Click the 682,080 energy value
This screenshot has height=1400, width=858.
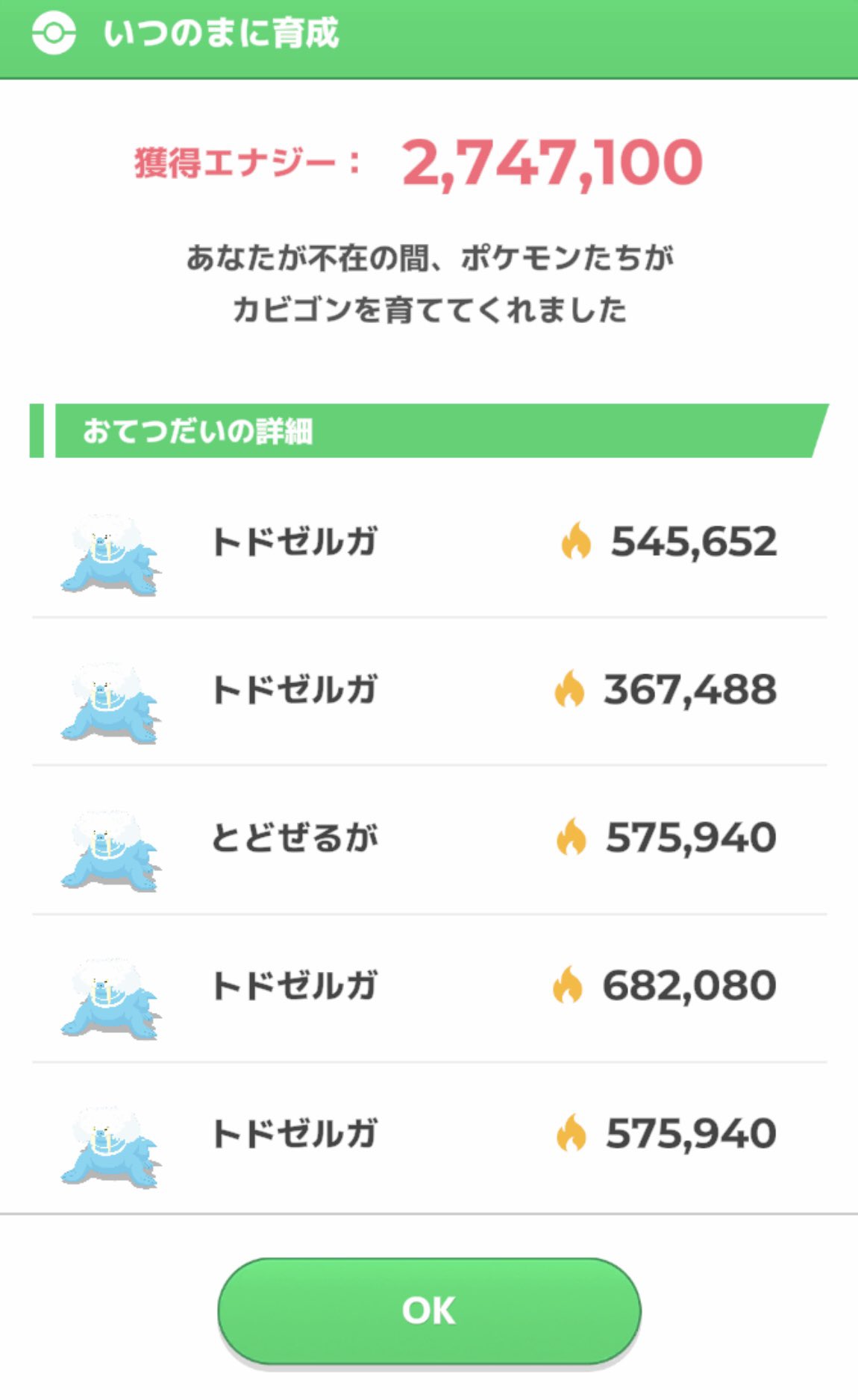[x=689, y=985]
